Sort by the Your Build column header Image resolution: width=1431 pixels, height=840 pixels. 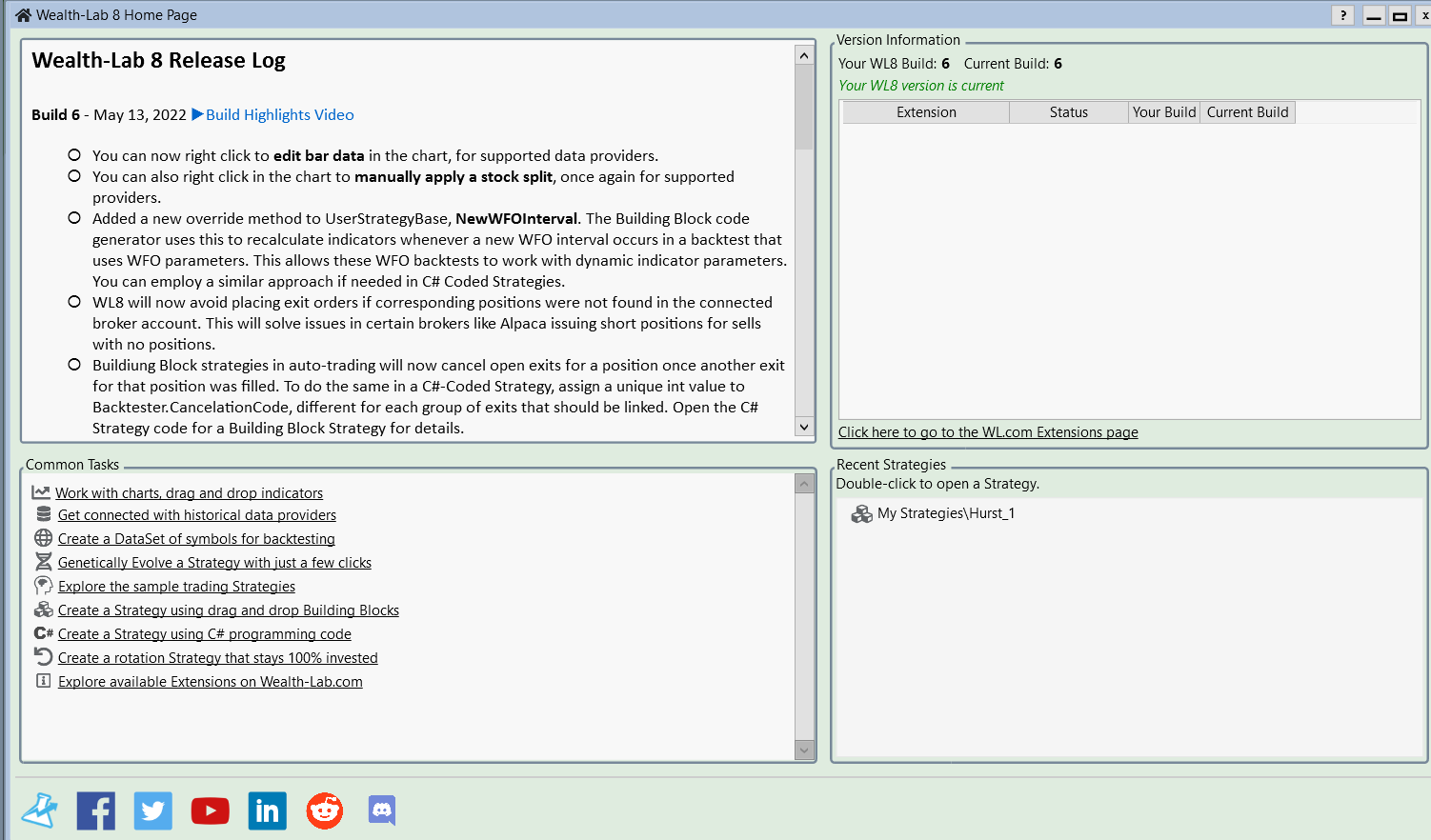pos(1164,112)
